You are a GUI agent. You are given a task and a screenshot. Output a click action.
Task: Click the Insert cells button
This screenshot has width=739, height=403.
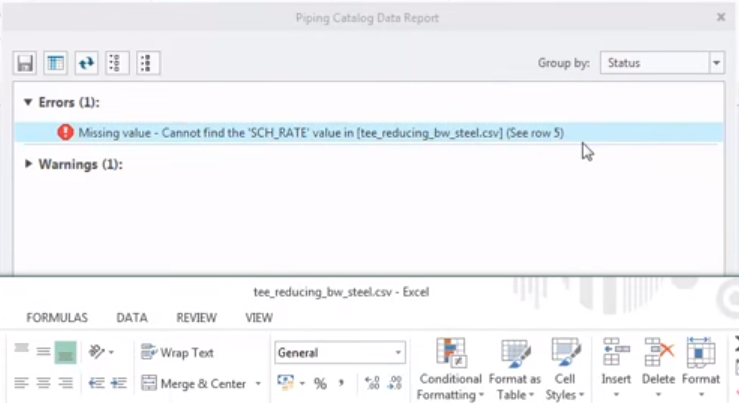616,369
